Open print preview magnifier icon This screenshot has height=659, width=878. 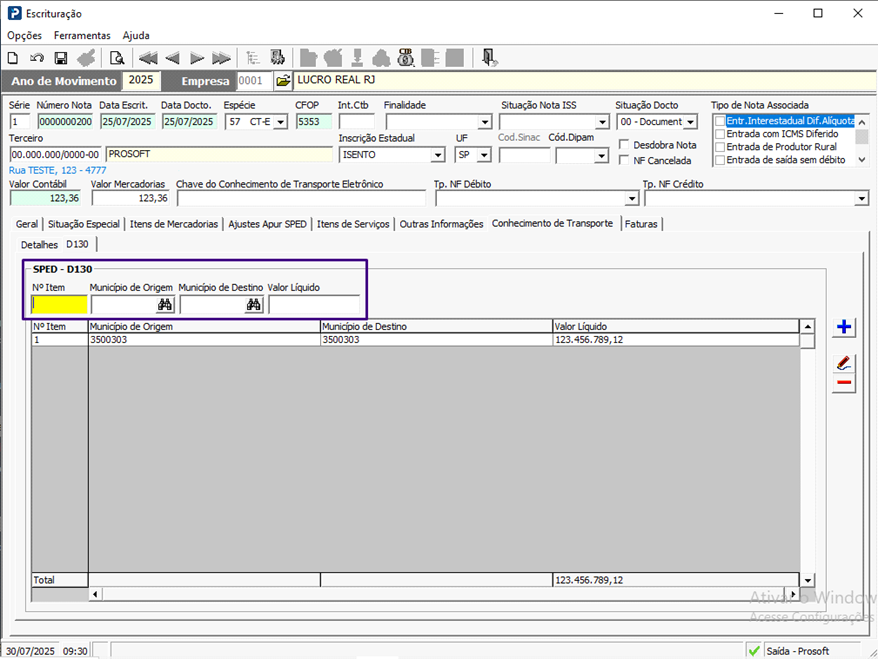[x=117, y=58]
